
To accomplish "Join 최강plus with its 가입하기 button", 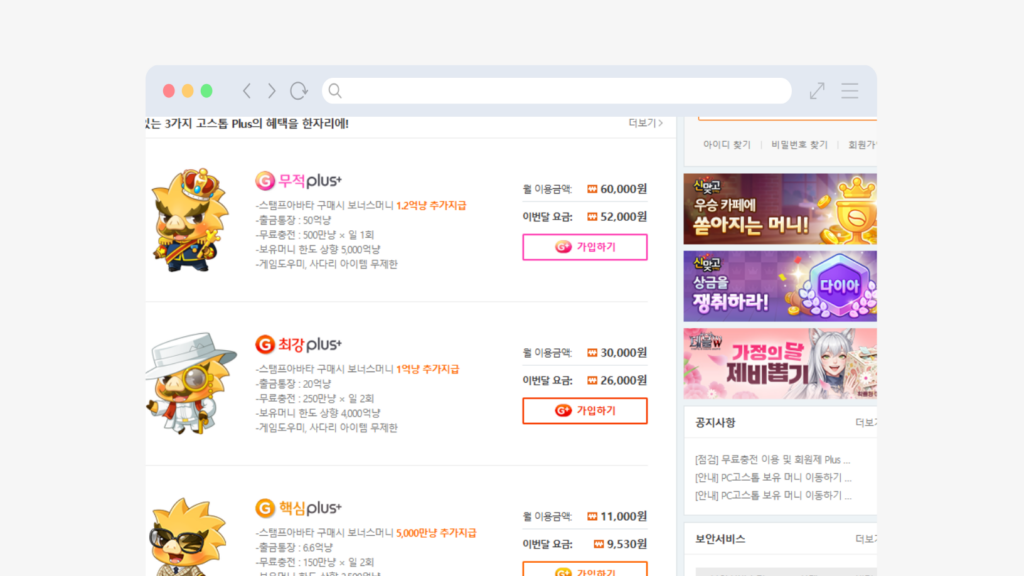I will click(584, 411).
